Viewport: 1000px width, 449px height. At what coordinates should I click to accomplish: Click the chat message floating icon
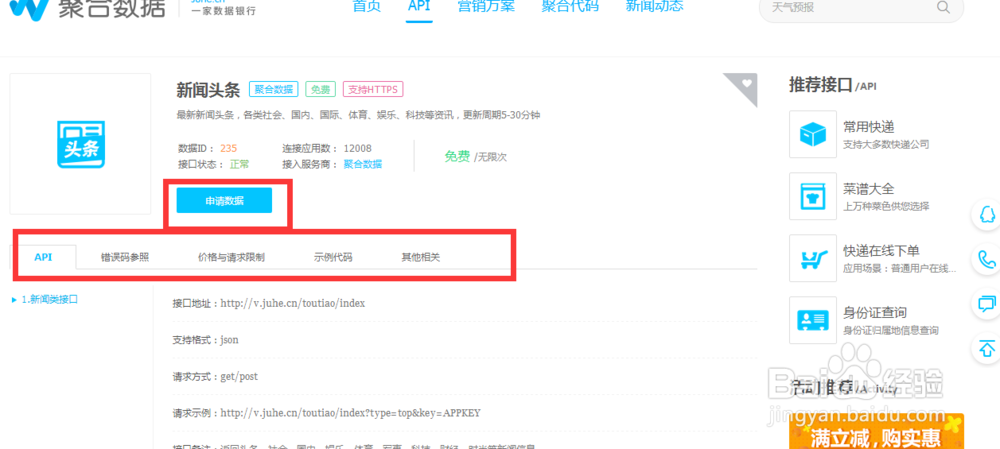click(x=987, y=303)
